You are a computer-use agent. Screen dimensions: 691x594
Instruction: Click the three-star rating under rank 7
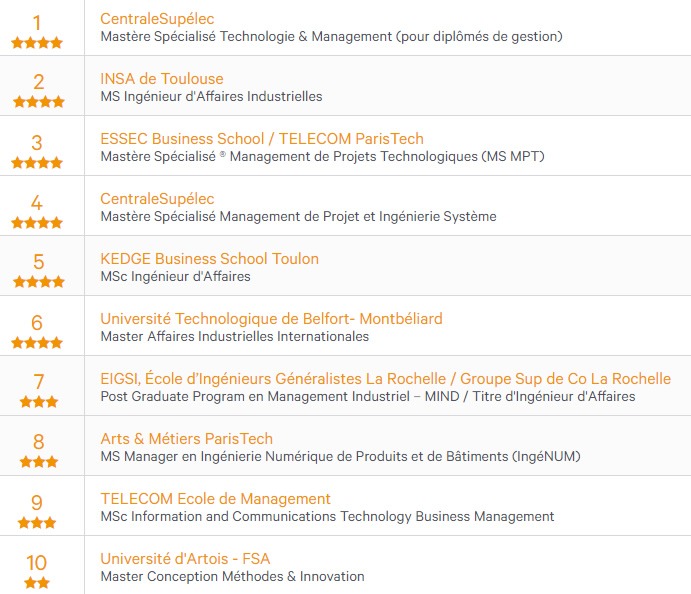tap(39, 402)
